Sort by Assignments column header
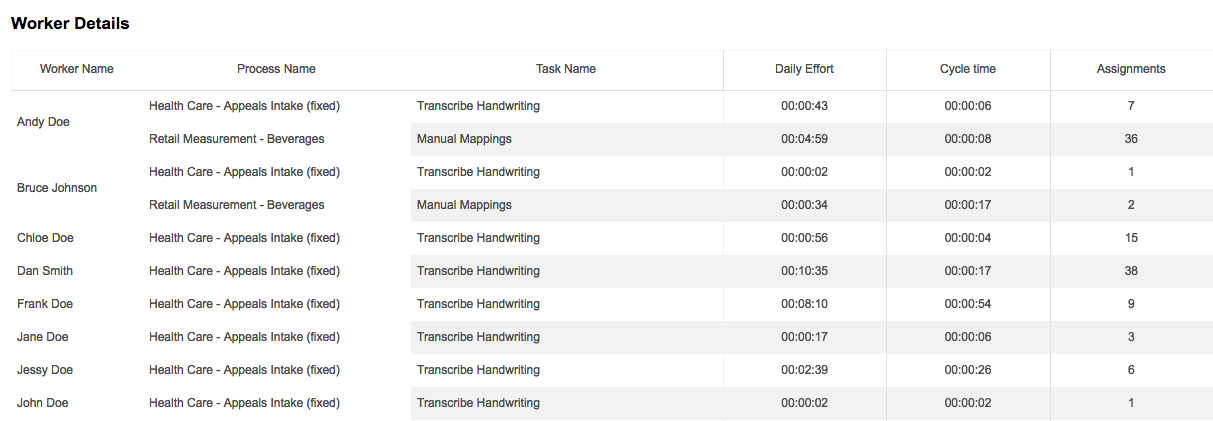1213x421 pixels. (1131, 69)
